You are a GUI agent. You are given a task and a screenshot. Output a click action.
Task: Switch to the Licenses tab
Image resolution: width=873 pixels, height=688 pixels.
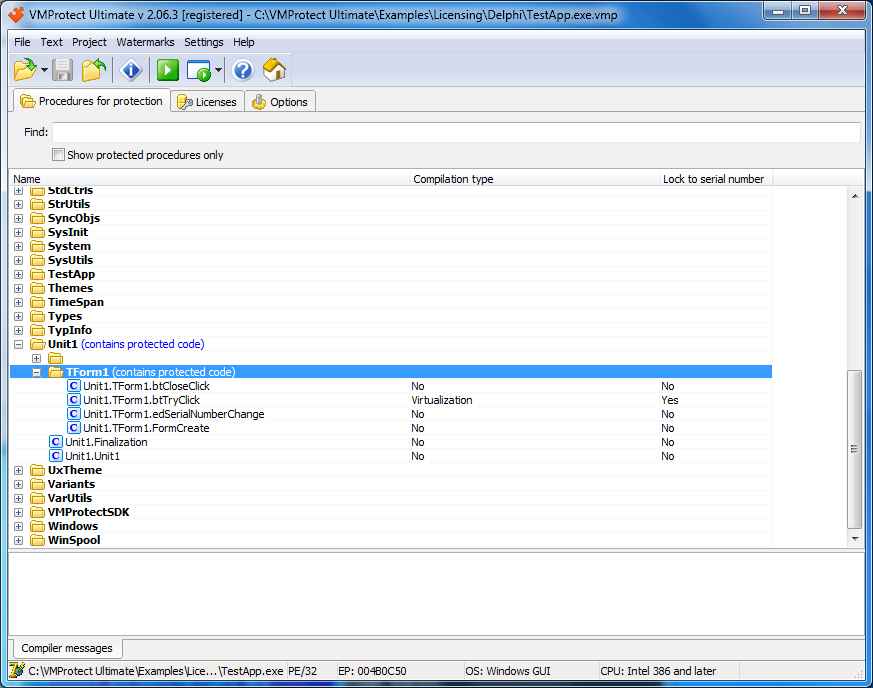pos(207,102)
